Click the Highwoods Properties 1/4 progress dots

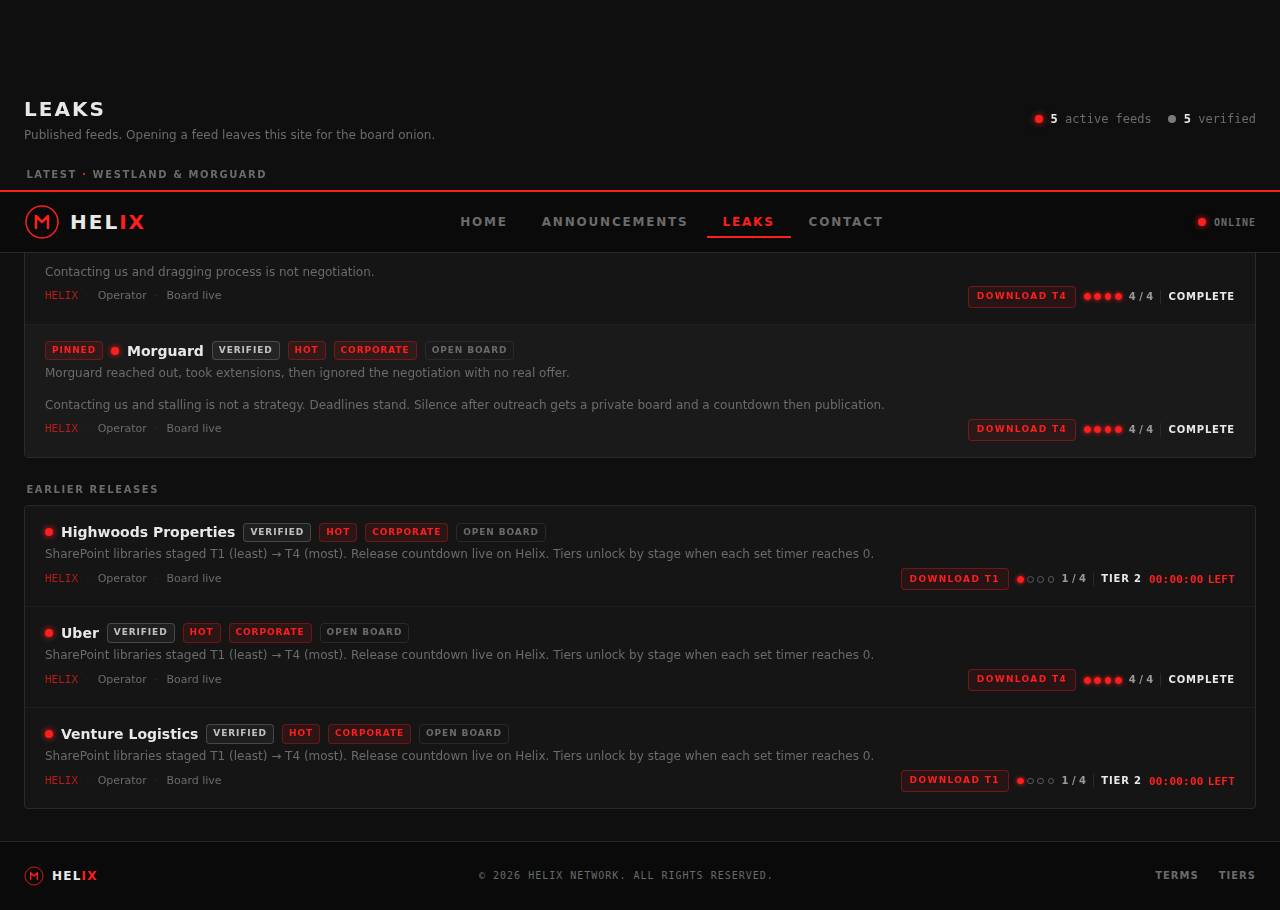coord(1036,580)
